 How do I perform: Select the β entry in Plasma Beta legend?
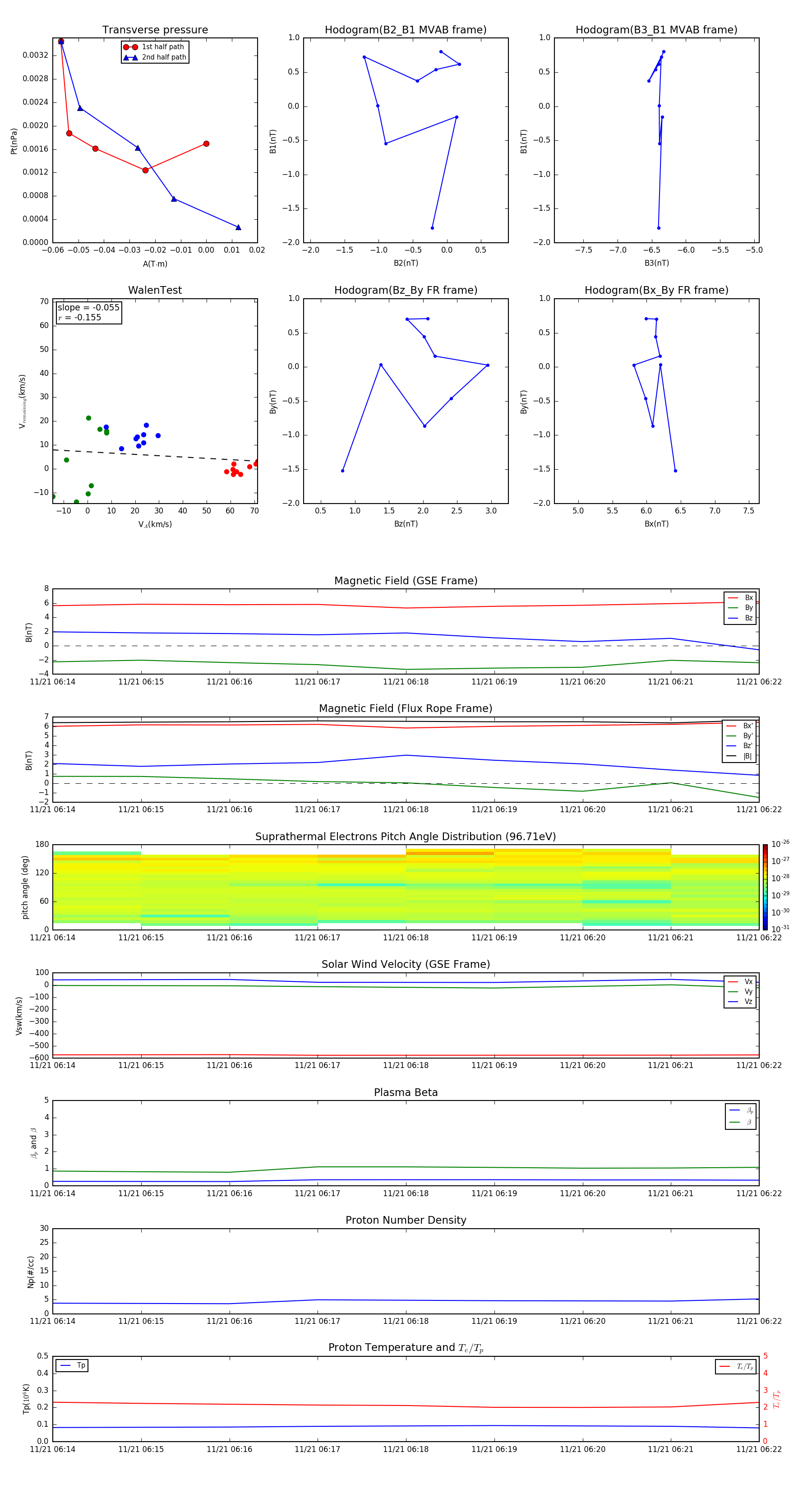741,1123
